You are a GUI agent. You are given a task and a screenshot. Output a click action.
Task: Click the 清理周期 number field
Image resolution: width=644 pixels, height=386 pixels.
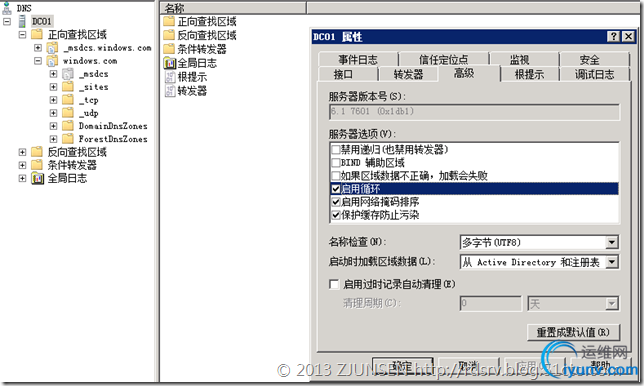490,303
